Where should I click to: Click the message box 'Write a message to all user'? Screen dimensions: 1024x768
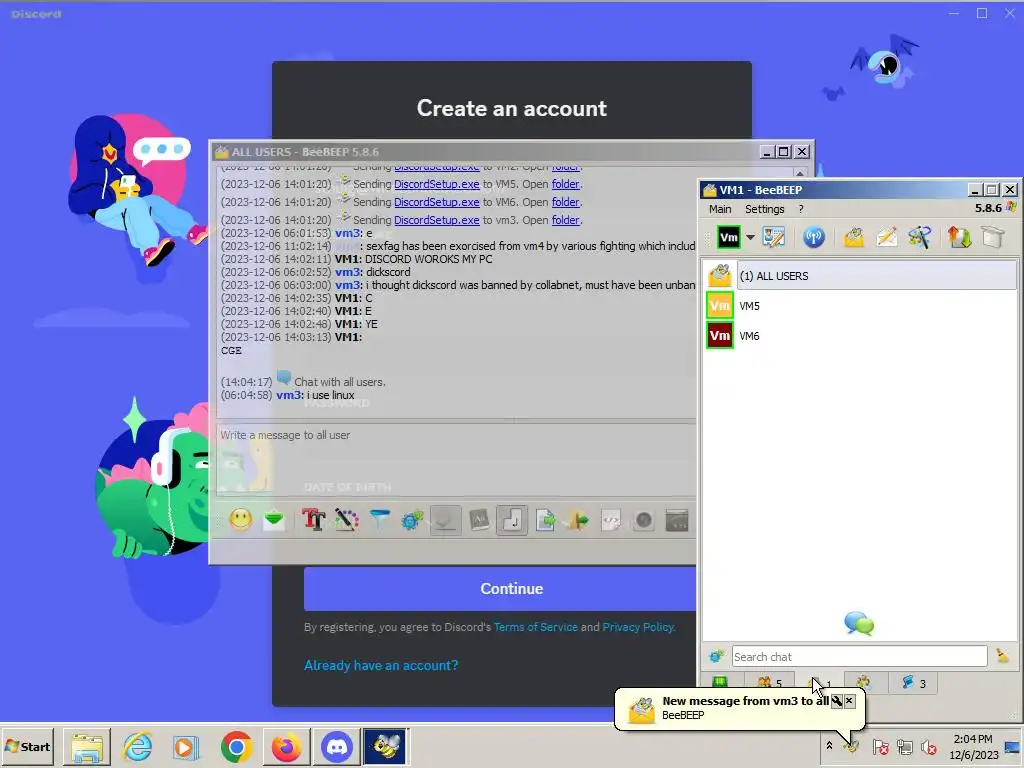(456, 460)
